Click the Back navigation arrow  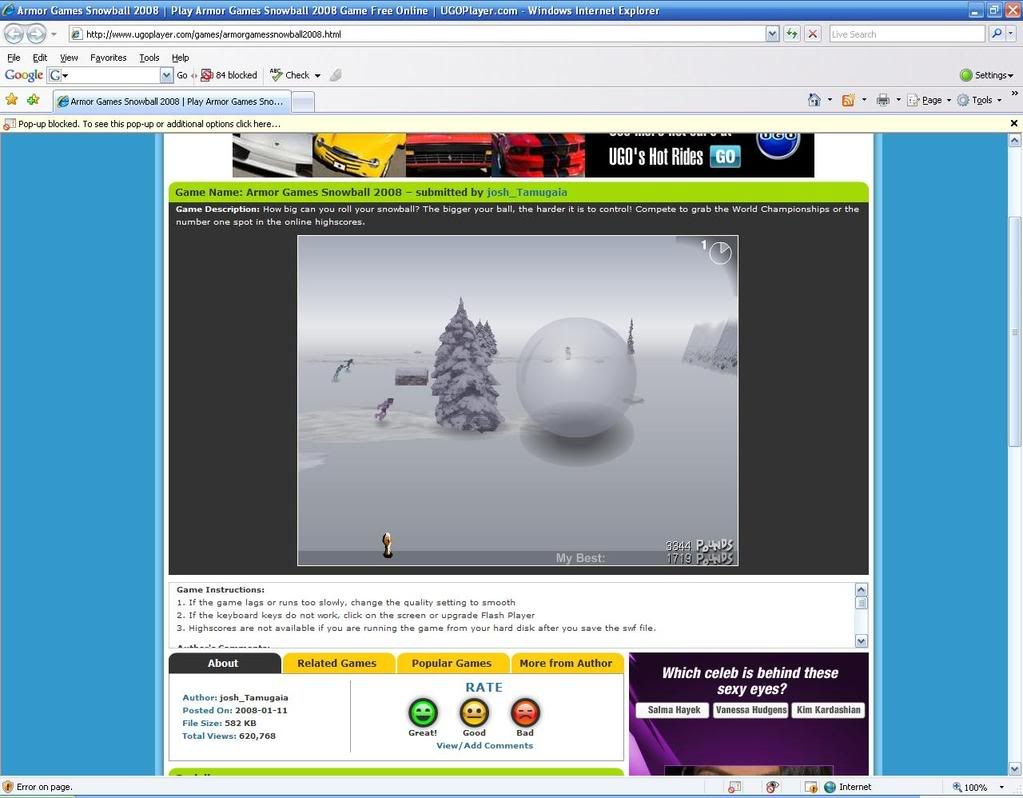point(15,34)
